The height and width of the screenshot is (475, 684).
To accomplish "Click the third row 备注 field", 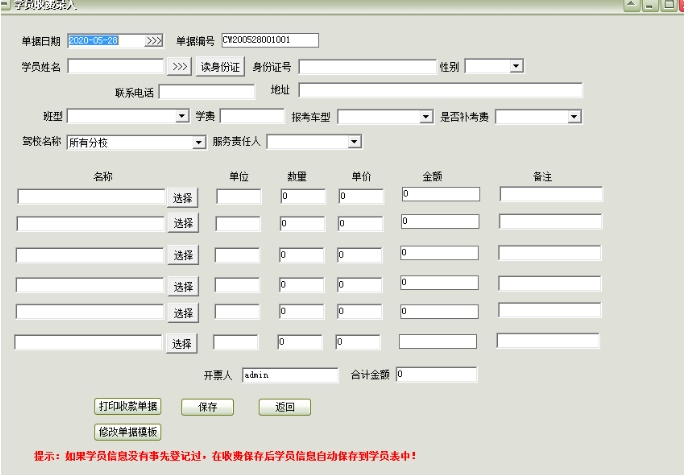I will click(x=550, y=253).
